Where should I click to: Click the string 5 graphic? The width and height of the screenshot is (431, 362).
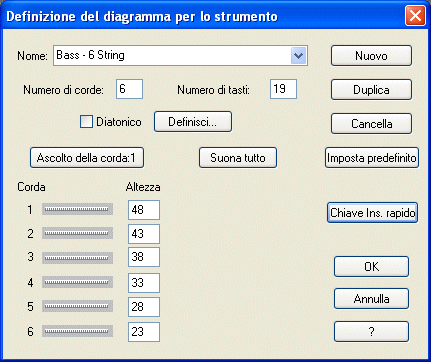click(77, 306)
